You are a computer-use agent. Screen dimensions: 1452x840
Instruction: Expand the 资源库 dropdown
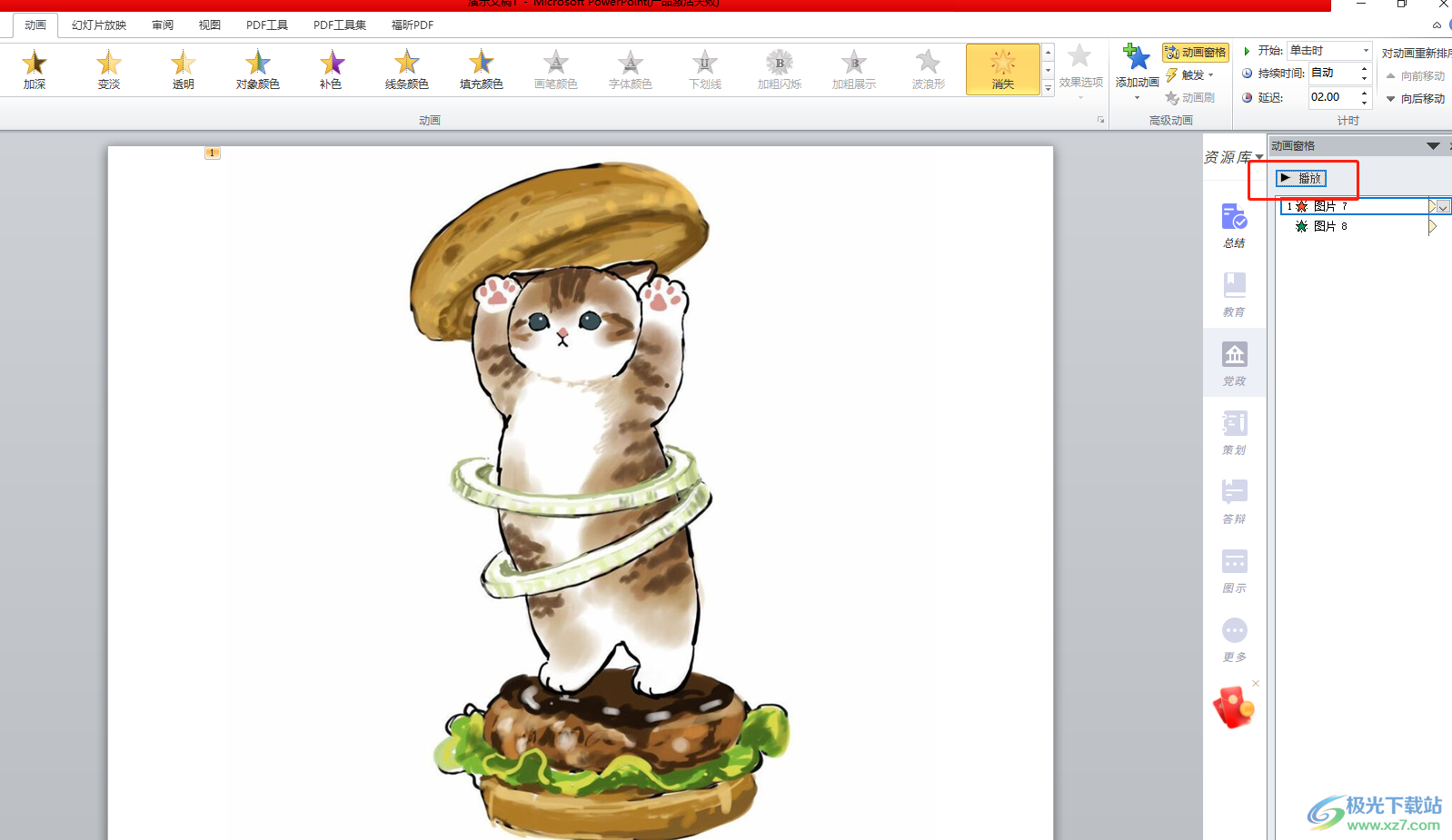(x=1259, y=158)
